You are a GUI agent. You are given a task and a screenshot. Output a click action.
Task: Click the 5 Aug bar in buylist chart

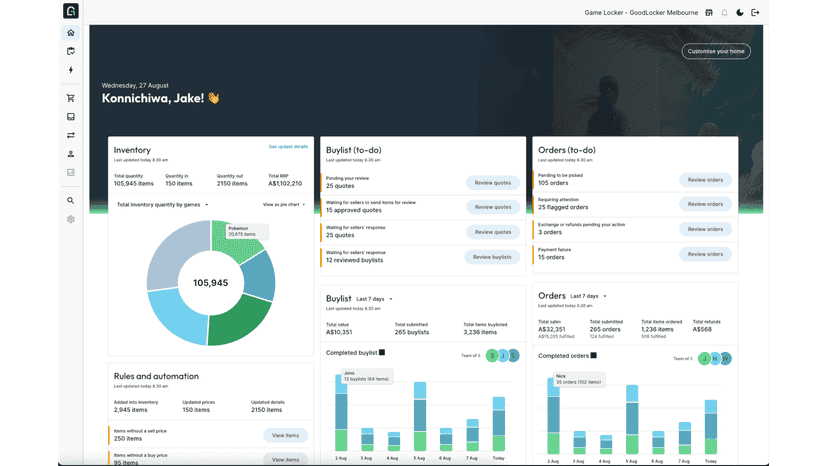[x=420, y=416]
